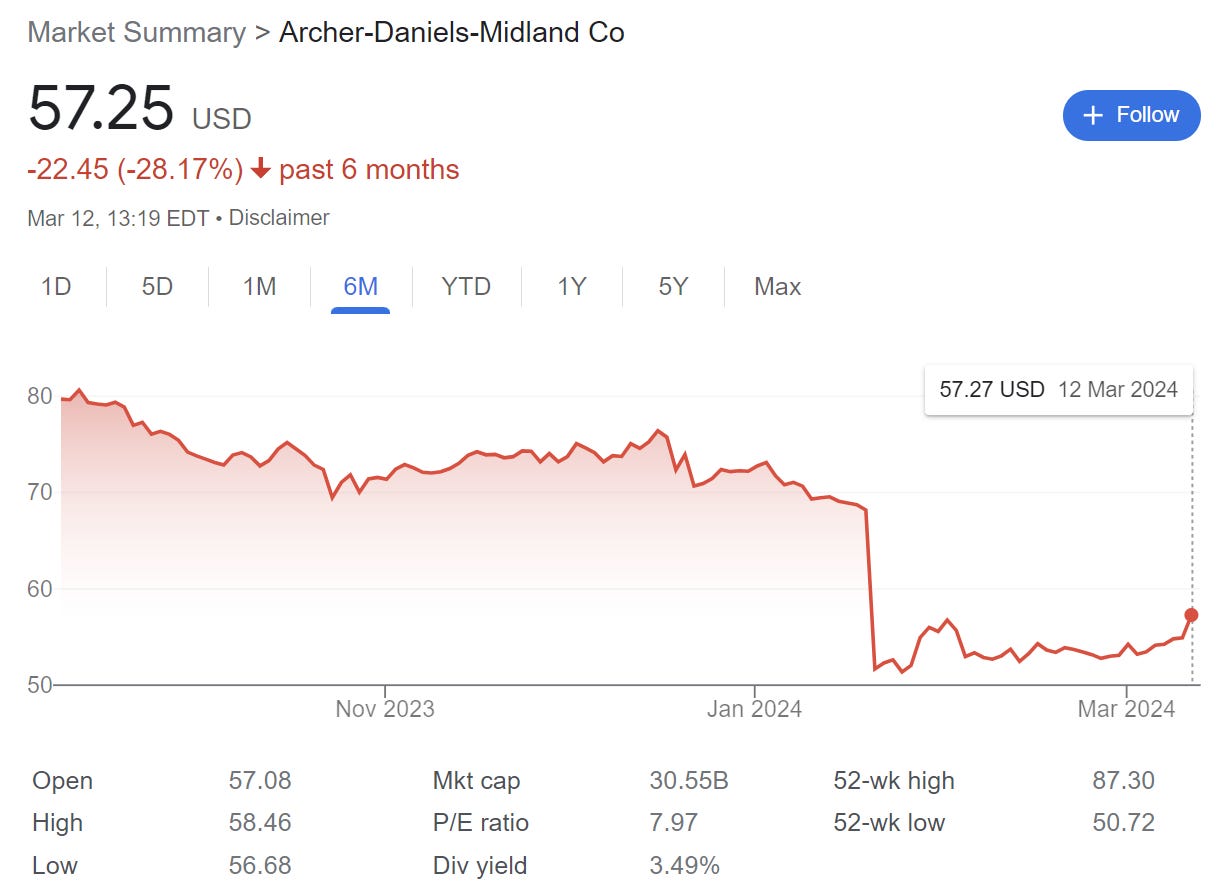Click the Mkt cap statistic label
Viewport: 1223px width, 894px height.
476,781
